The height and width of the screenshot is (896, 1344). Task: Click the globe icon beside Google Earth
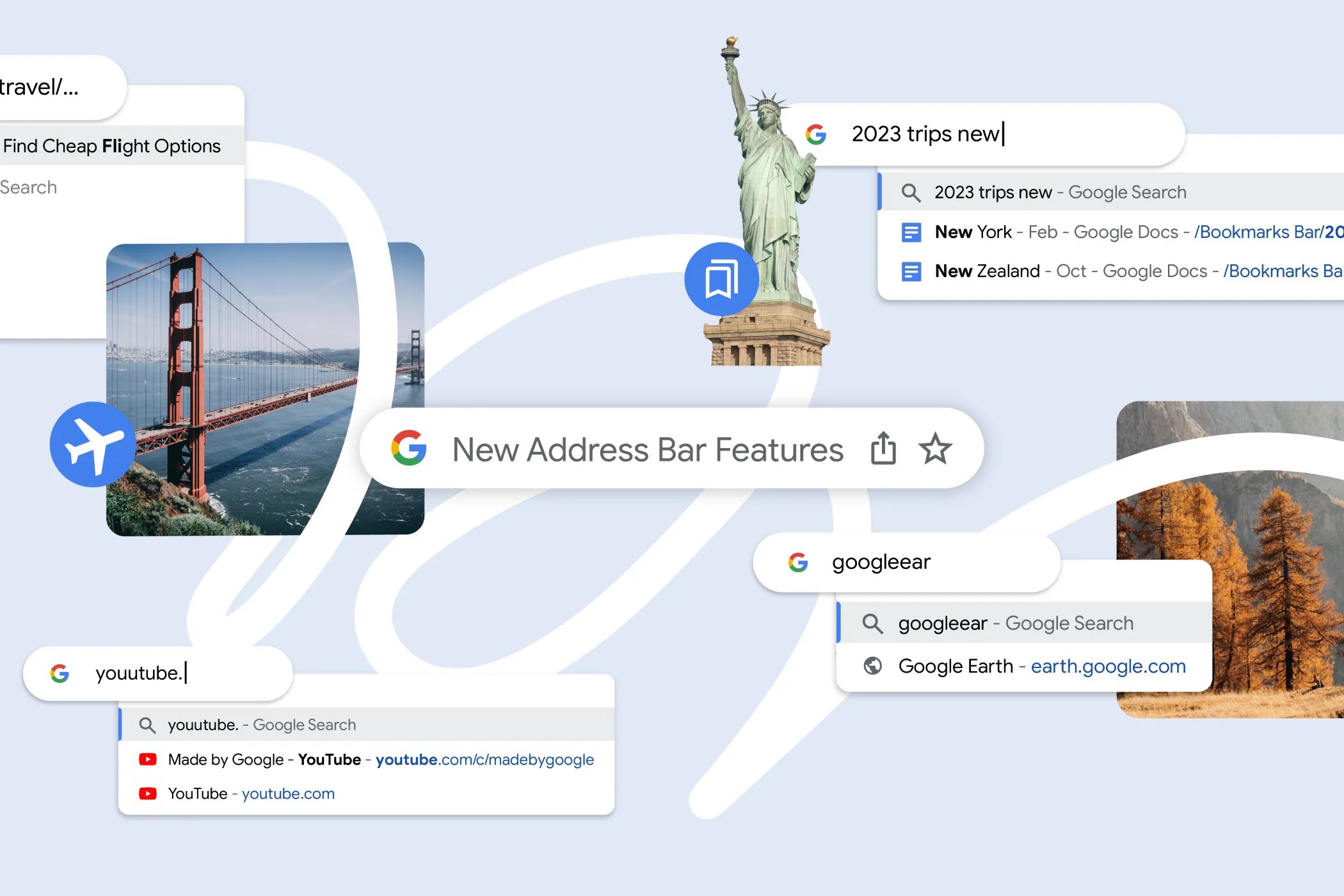pos(872,666)
